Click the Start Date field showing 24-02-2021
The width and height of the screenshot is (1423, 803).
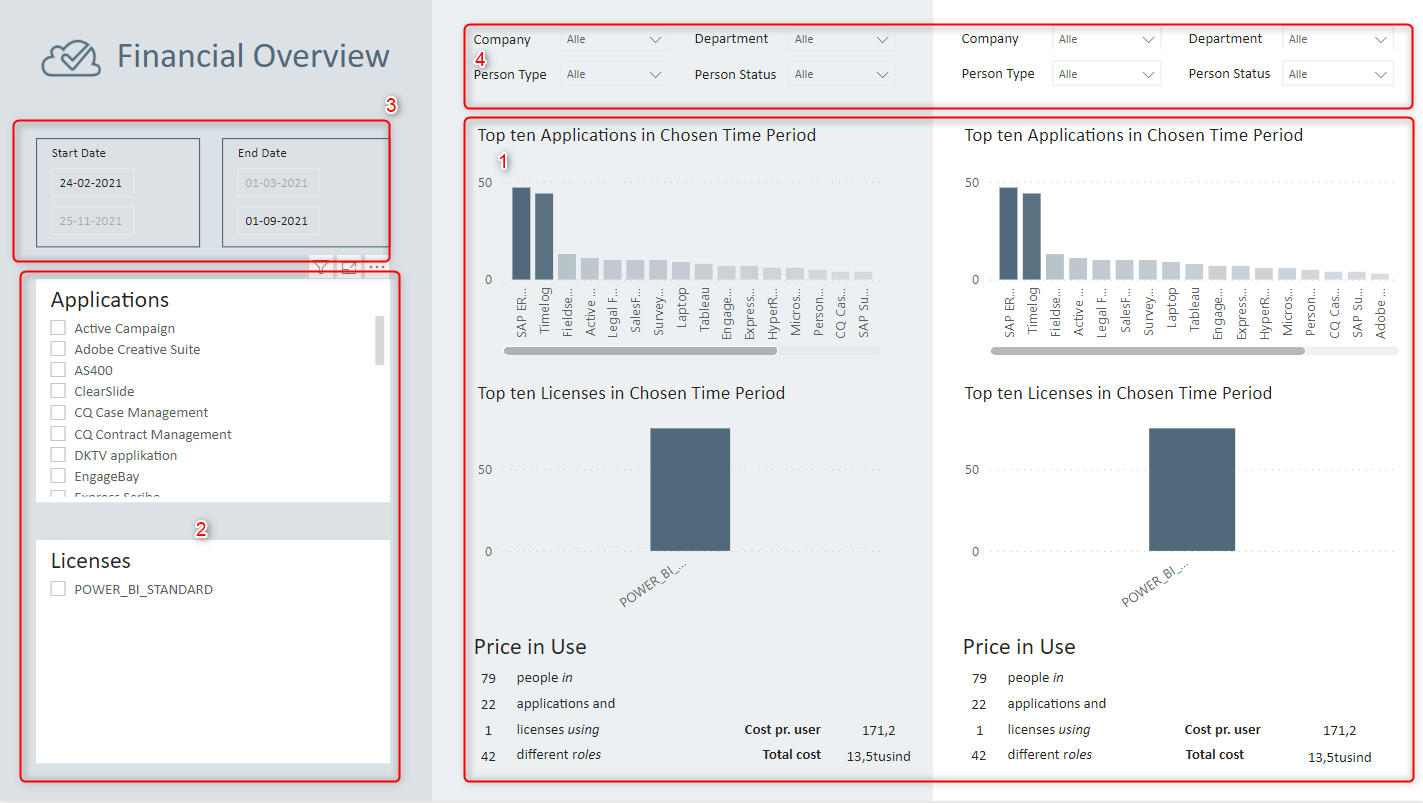point(91,183)
